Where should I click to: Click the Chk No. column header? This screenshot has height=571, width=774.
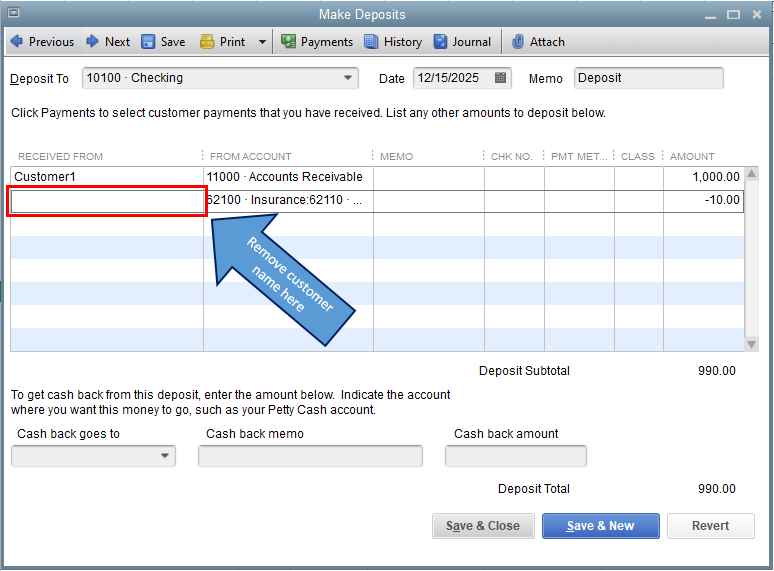pos(511,156)
